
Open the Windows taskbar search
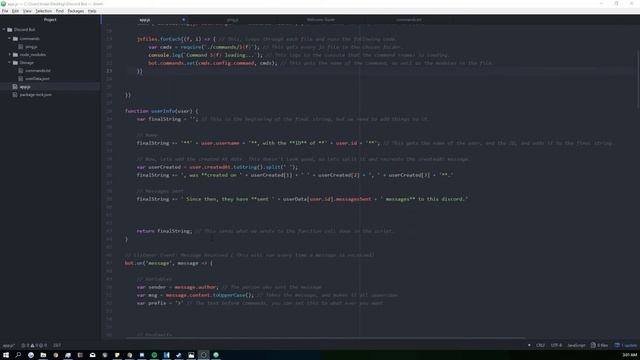point(18,355)
